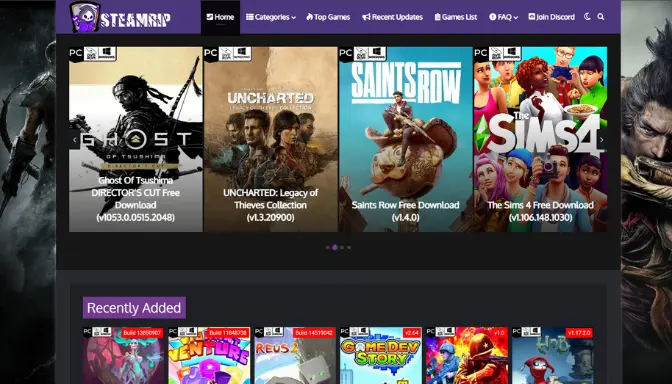672x384 pixels.
Task: Open the Reus 2 game thumbnail
Action: [295, 356]
